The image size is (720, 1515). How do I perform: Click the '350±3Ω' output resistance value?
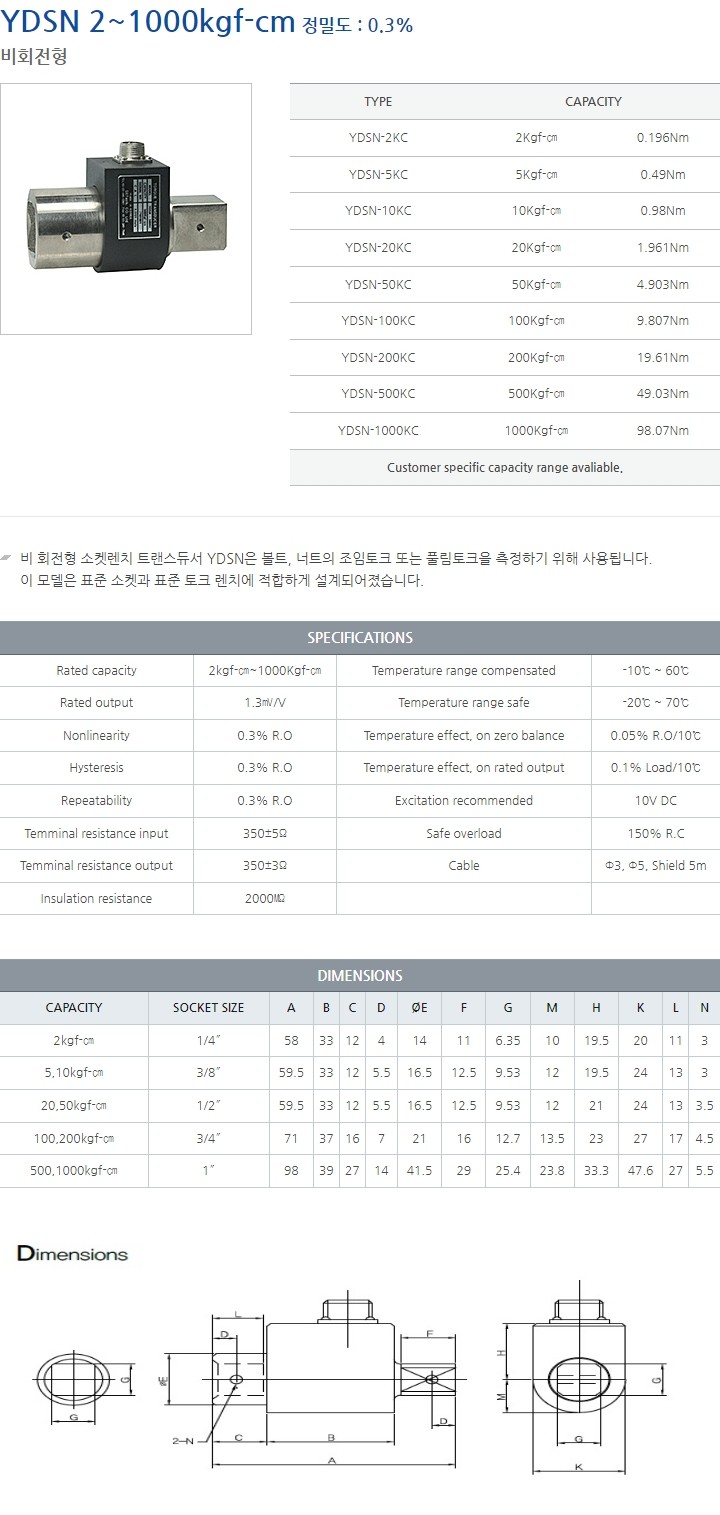pos(265,866)
